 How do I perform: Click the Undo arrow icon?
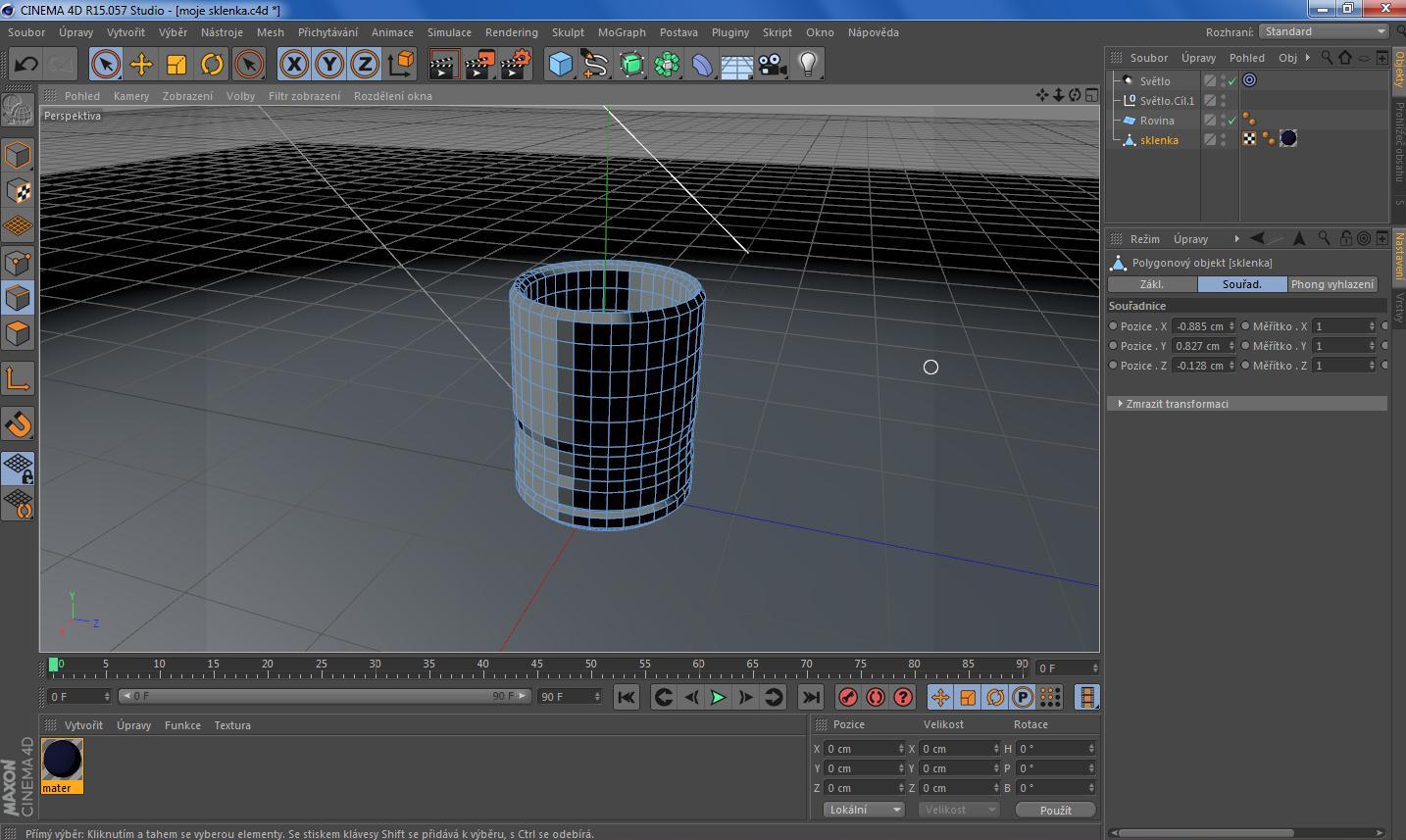(x=26, y=65)
